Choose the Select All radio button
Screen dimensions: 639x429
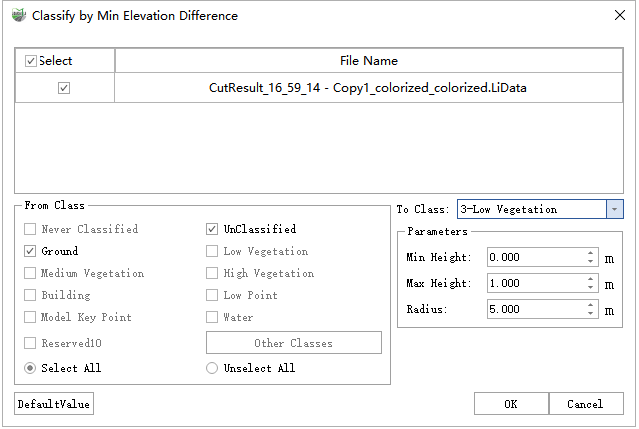pyautogui.click(x=30, y=368)
